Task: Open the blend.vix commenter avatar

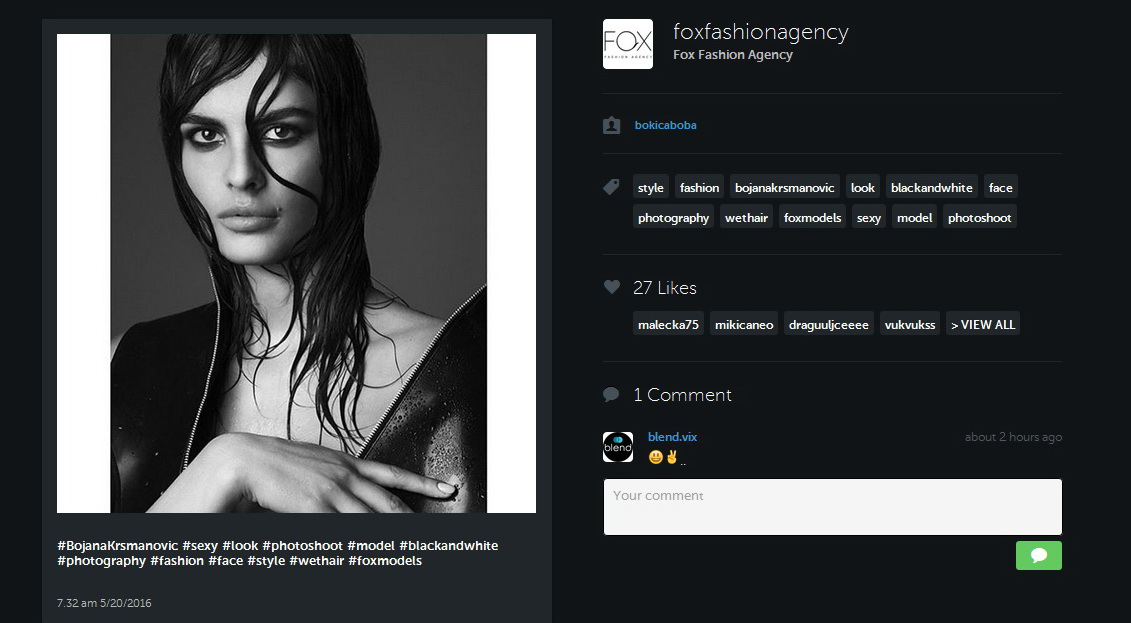Action: point(618,447)
